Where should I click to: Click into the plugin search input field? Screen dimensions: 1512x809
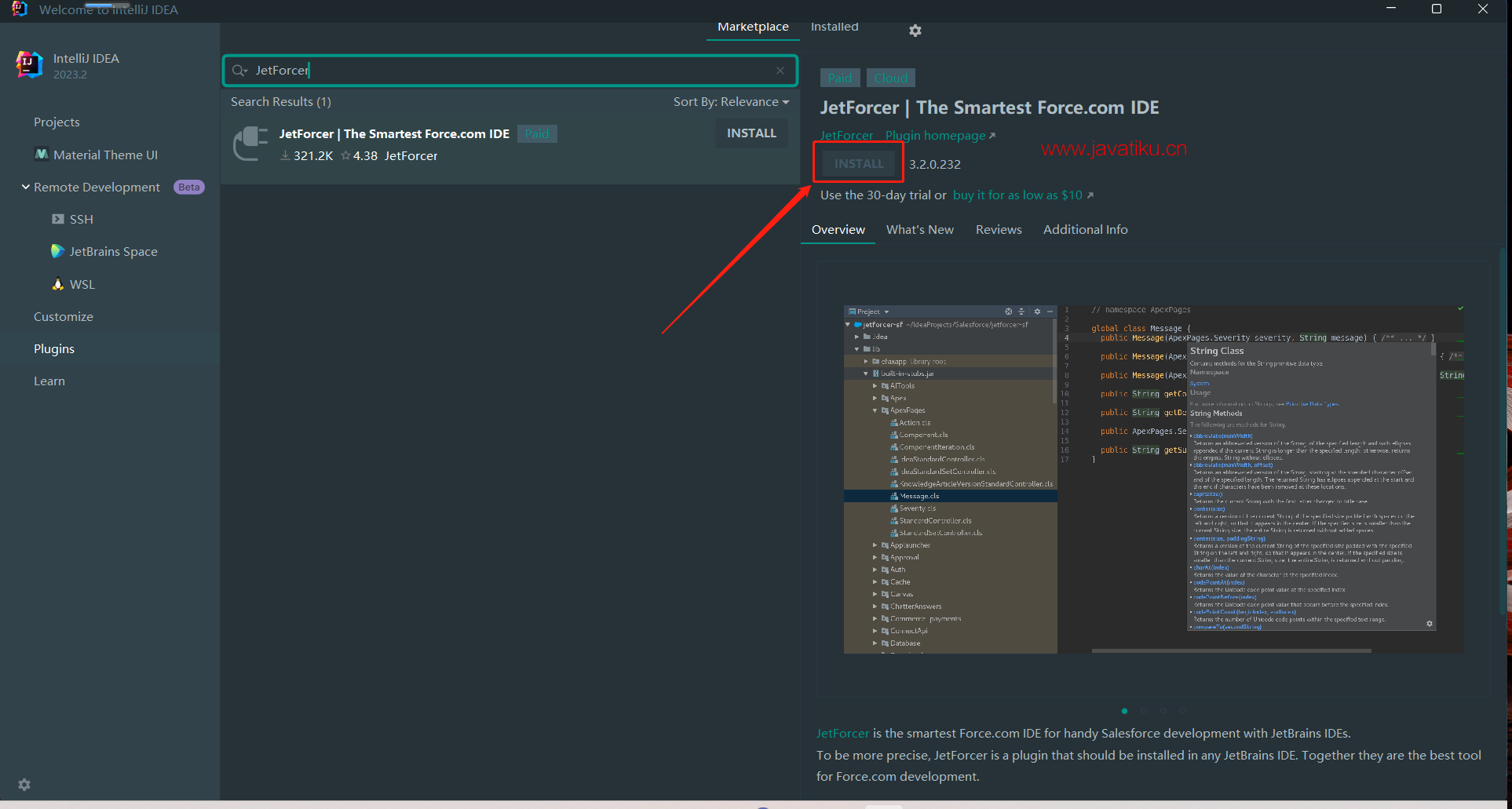click(510, 71)
